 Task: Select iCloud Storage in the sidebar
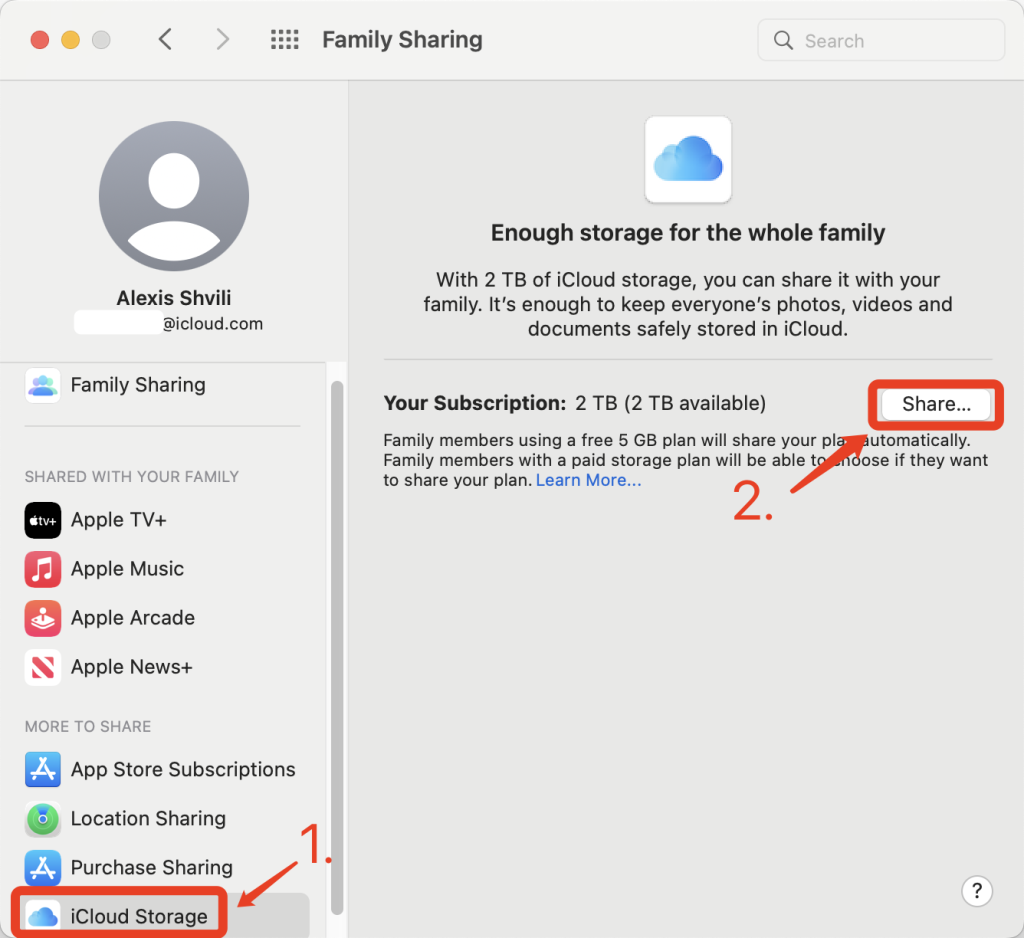pos(117,913)
